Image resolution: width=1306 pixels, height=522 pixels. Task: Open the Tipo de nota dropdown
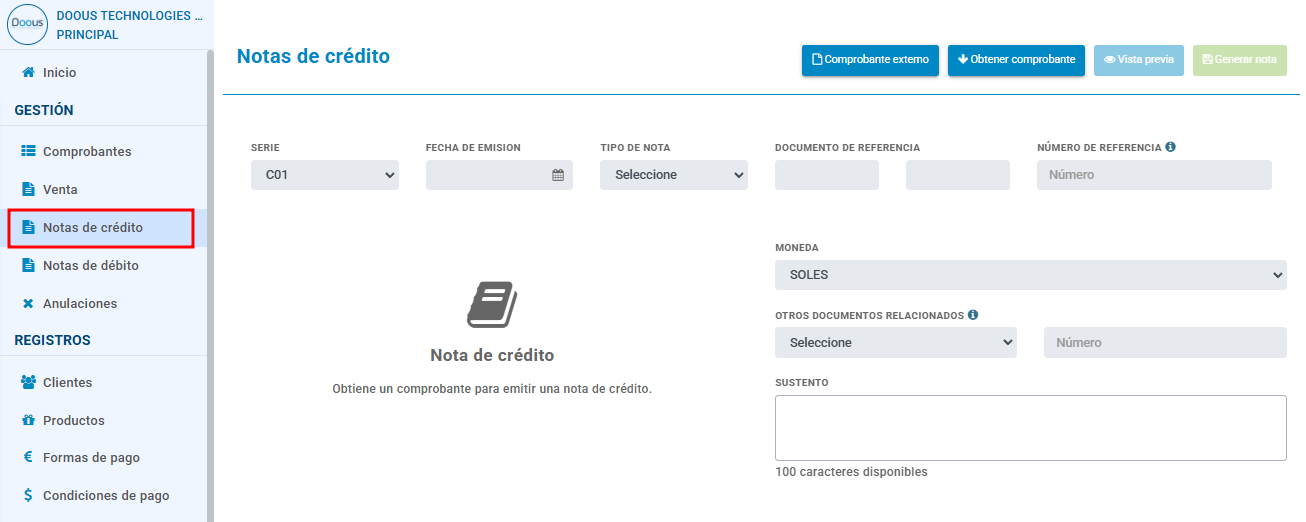(674, 175)
